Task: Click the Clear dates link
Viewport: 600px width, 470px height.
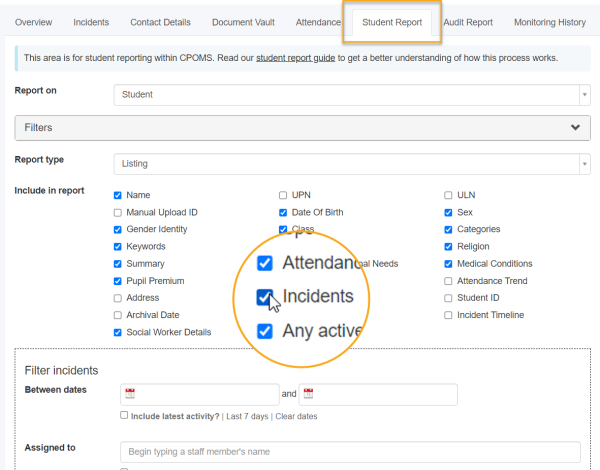Action: pos(296,416)
